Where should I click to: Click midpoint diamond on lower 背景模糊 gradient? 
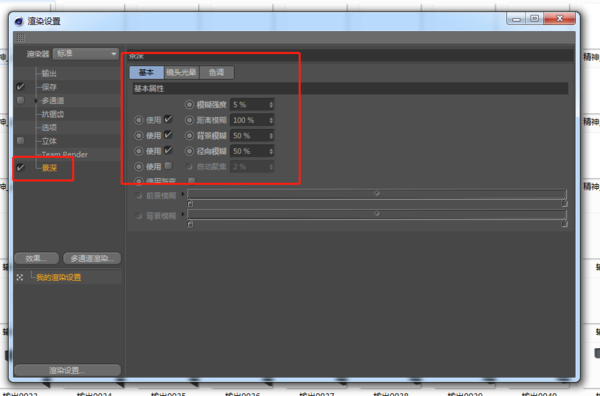tap(377, 213)
